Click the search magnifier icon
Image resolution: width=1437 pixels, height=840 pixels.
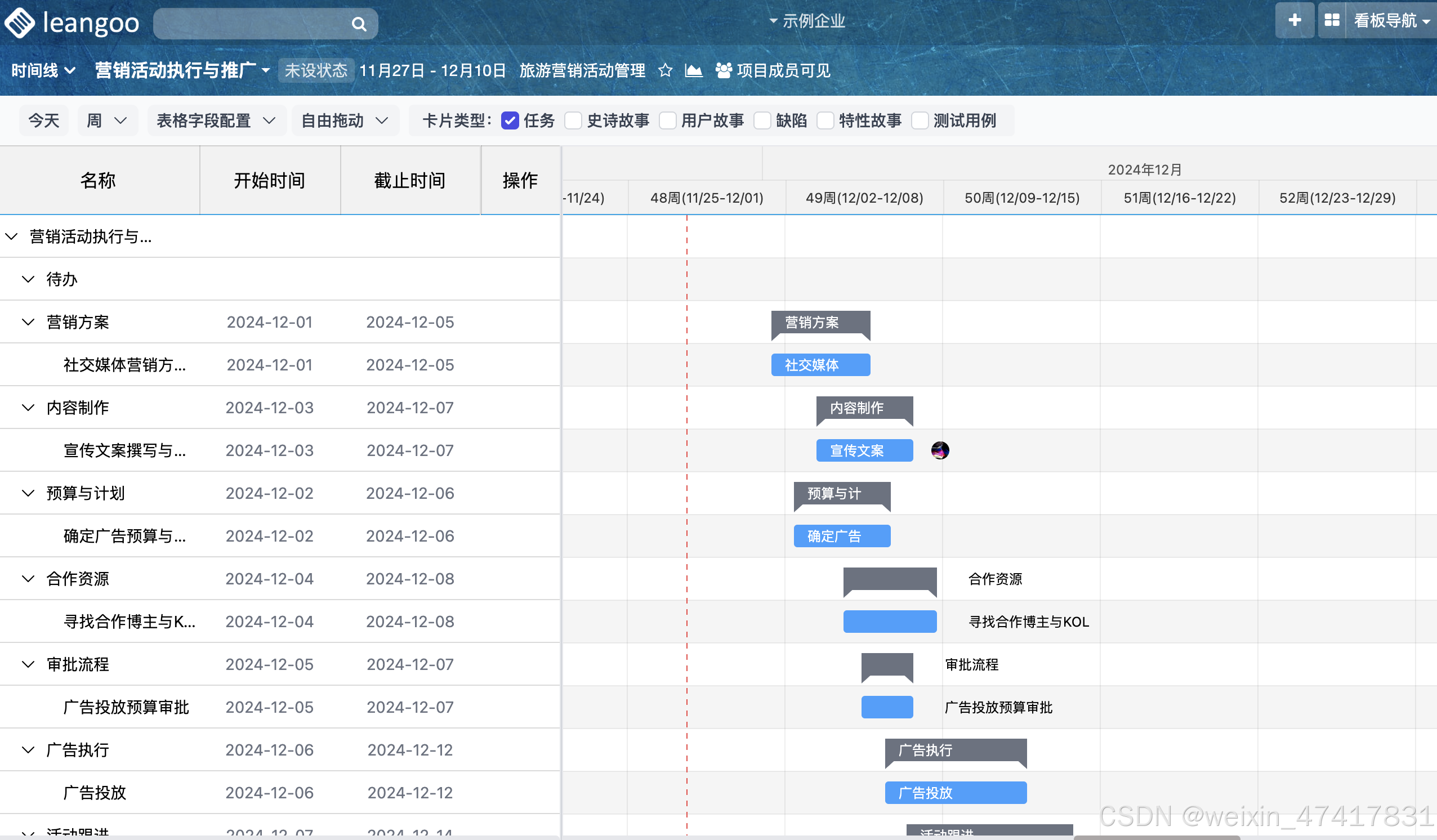(x=359, y=24)
